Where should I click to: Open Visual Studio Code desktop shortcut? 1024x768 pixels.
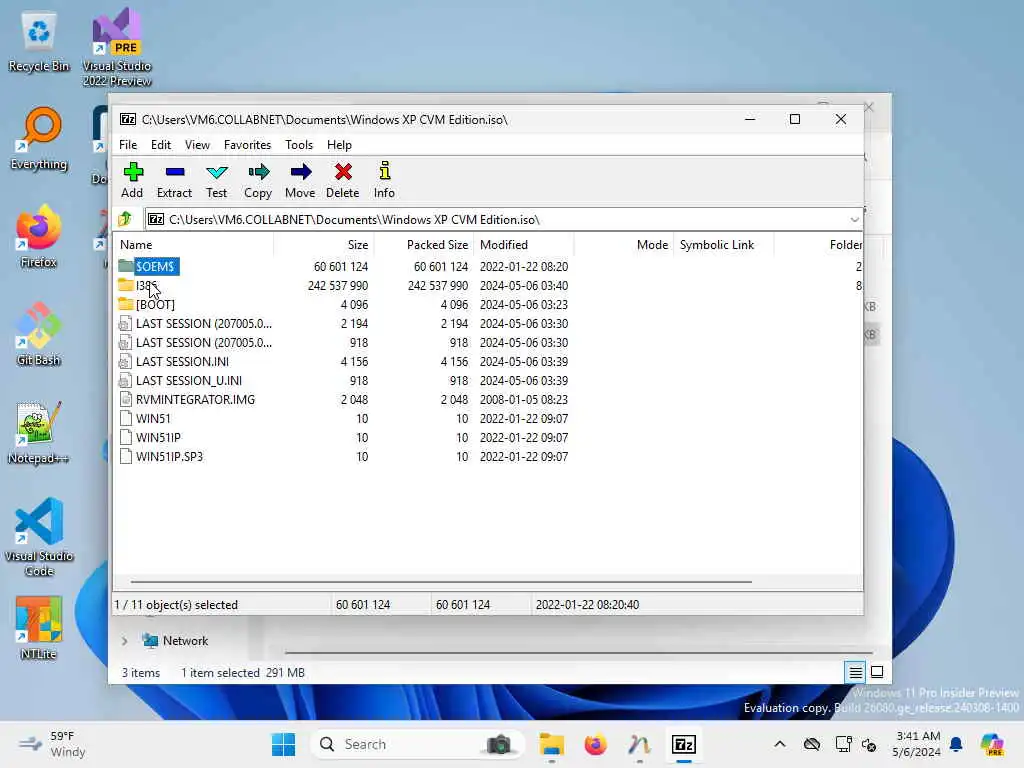(39, 537)
